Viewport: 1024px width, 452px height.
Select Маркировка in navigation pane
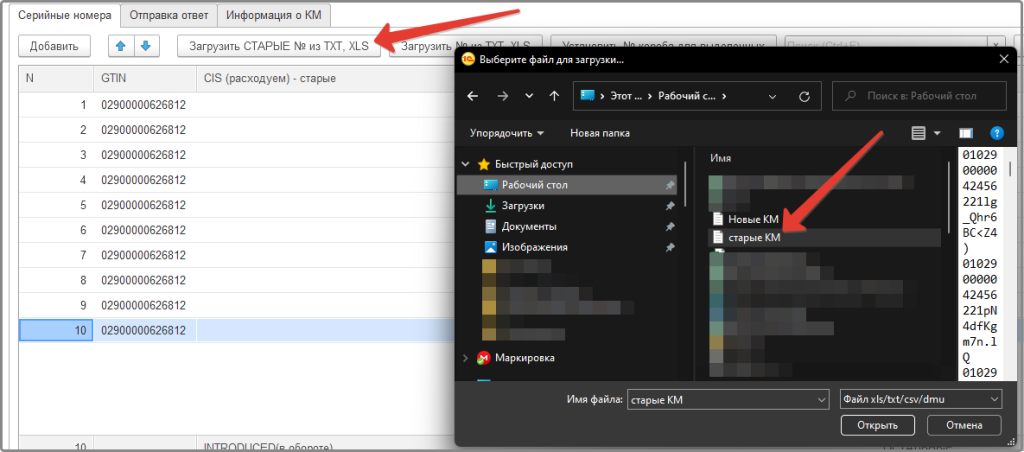coord(525,358)
